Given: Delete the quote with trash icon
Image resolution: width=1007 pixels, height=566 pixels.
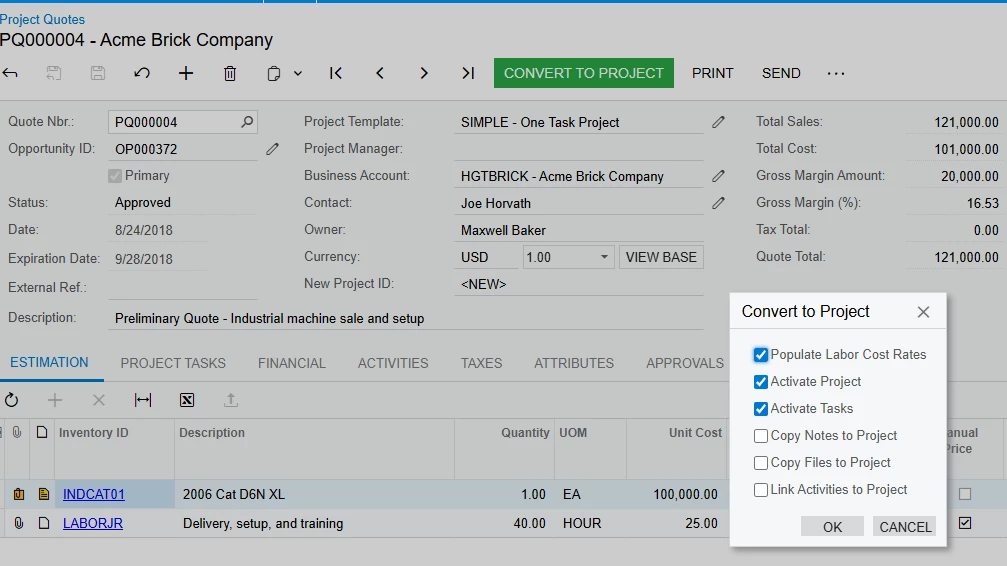Looking at the screenshot, I should coord(230,73).
